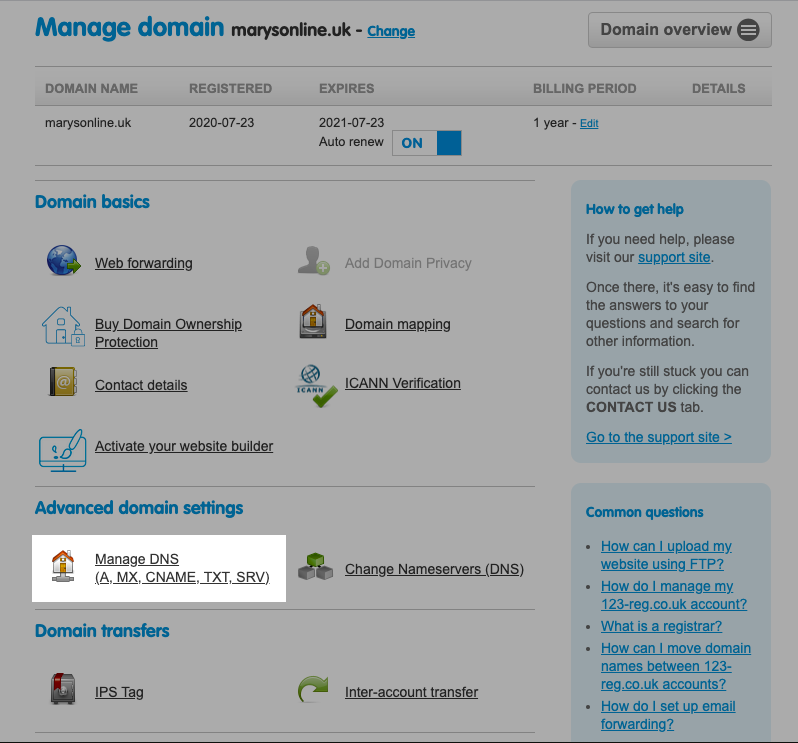Click registered date 2020-07-23

point(221,123)
